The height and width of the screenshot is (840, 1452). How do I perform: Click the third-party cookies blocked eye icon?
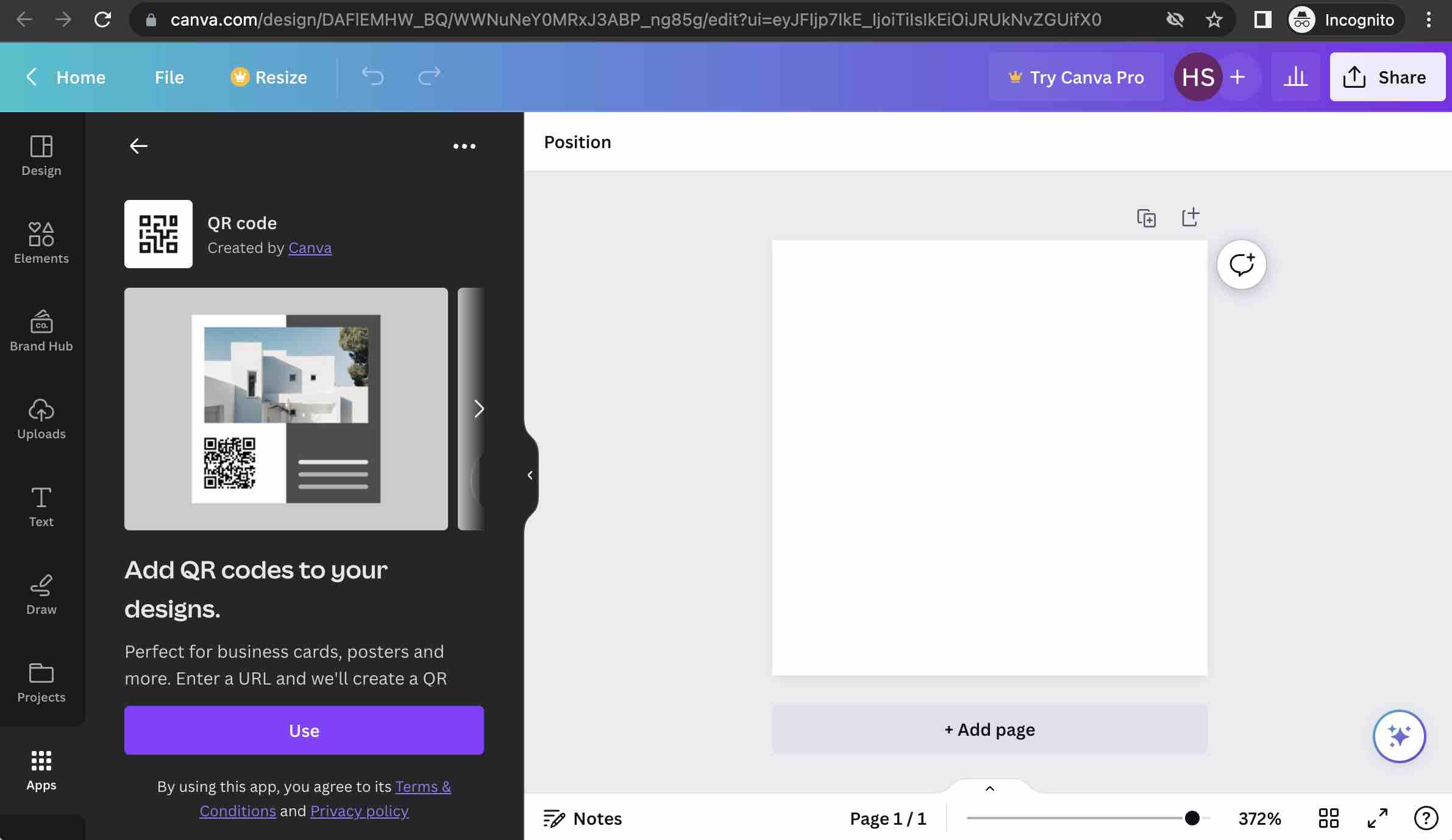pos(1175,20)
